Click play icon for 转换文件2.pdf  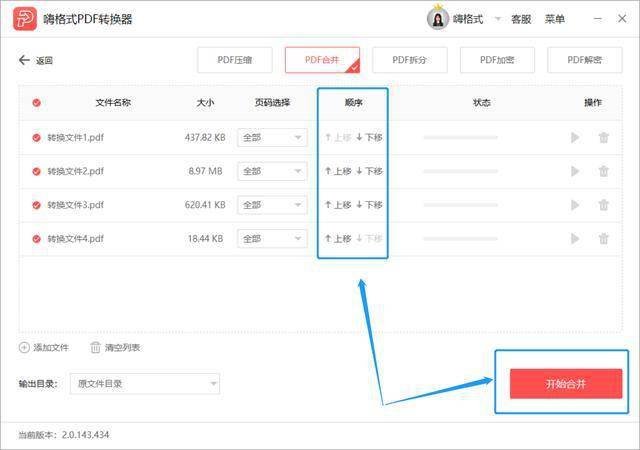[575, 171]
